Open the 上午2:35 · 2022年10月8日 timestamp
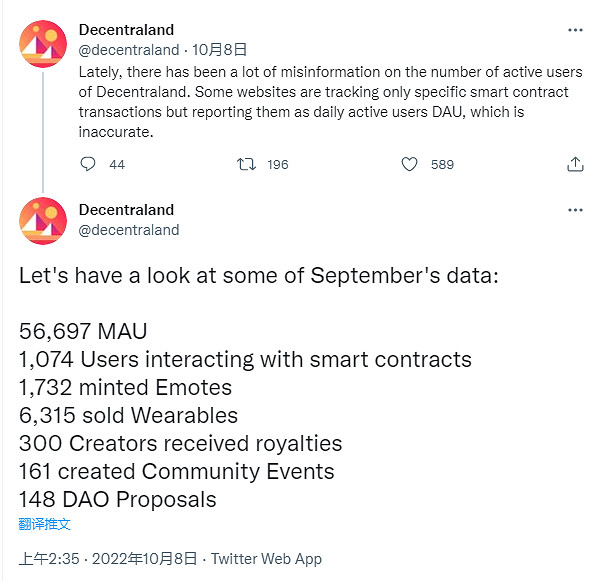The height and width of the screenshot is (581, 601). pyautogui.click(x=110, y=559)
